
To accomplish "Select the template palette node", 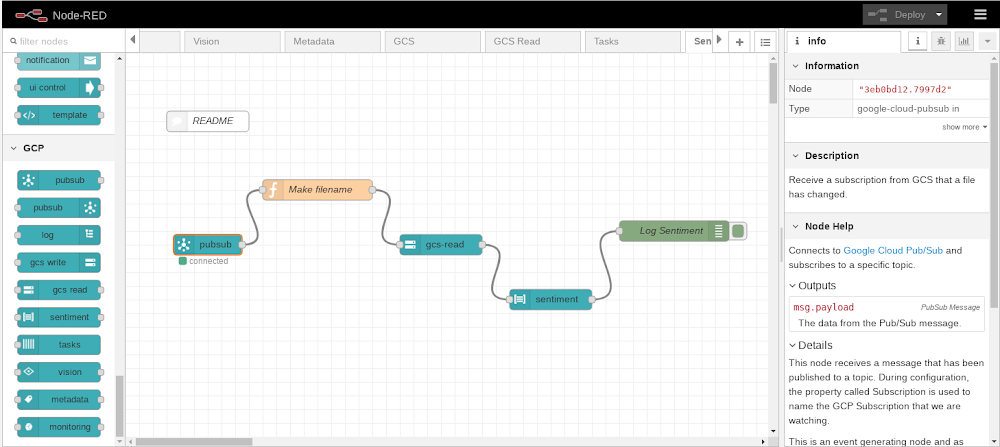I will pos(59,115).
